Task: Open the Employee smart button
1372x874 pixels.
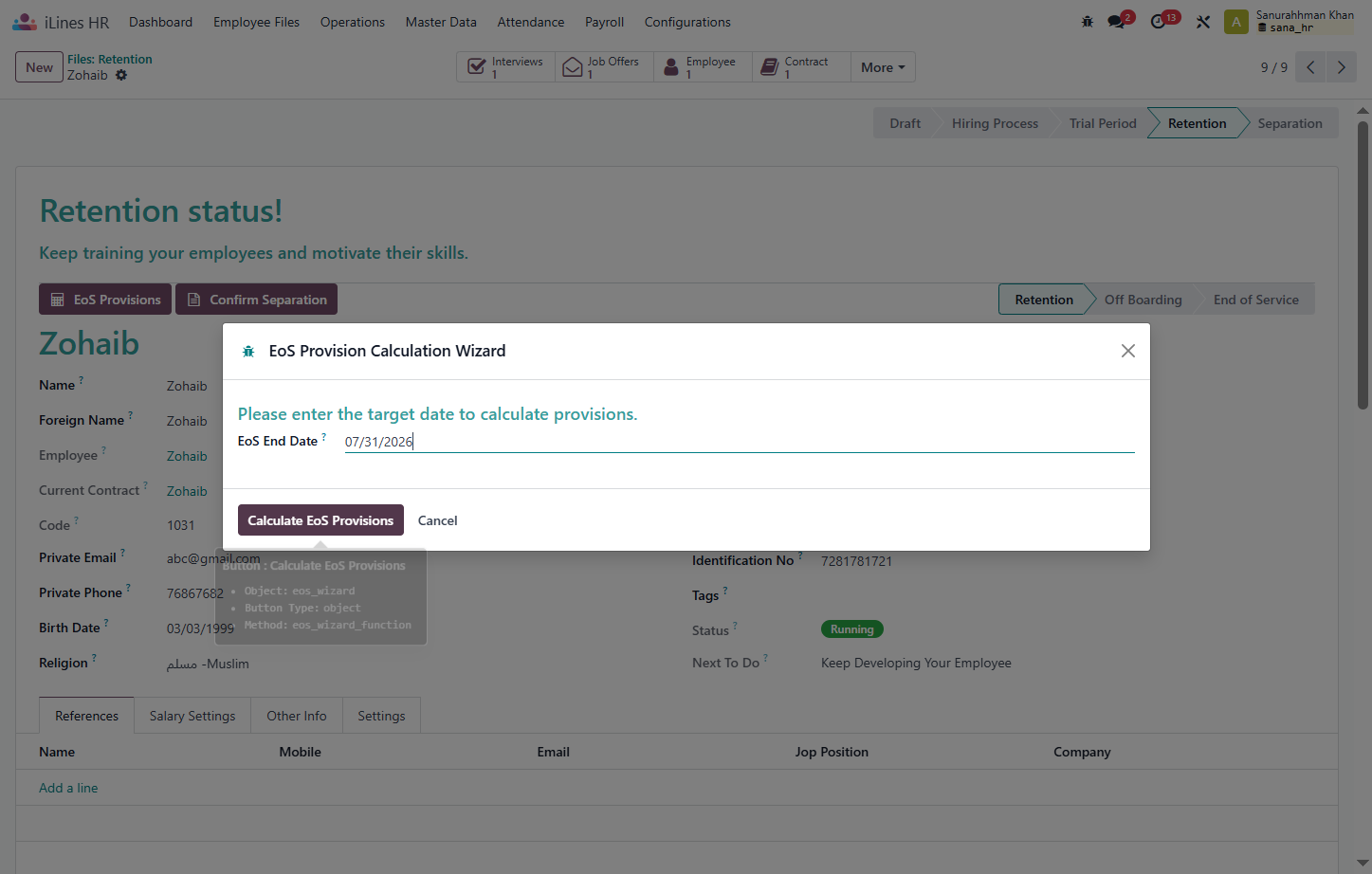Action: (x=703, y=67)
